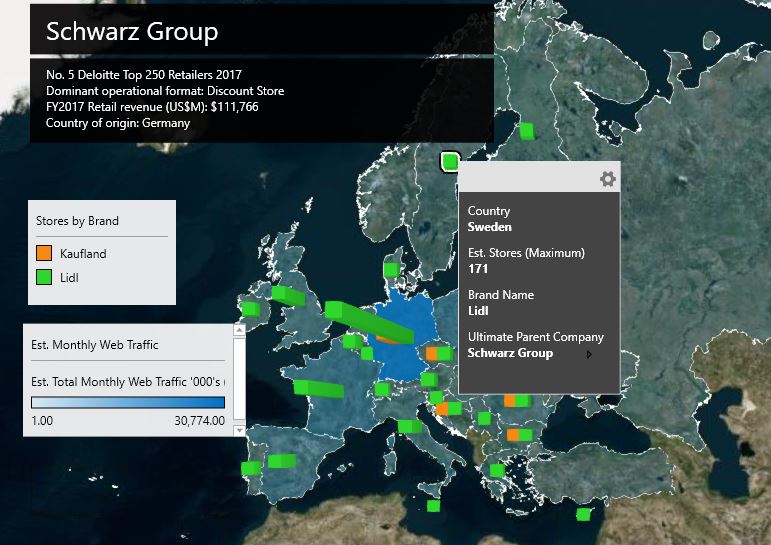The image size is (771, 545).
Task: Select the Czech Republic Kaufland orange marker
Action: pos(431,354)
